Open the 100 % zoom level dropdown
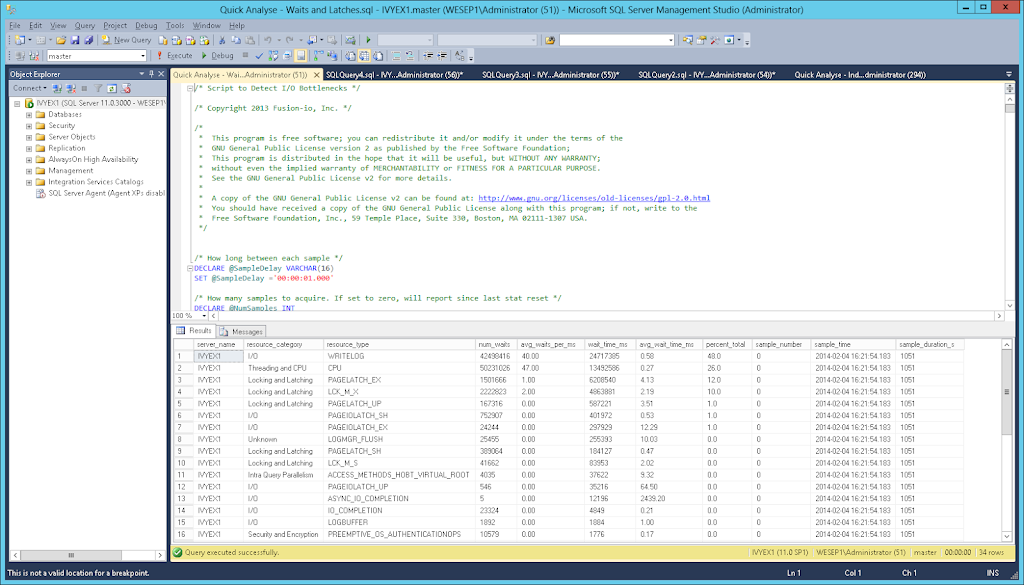This screenshot has width=1024, height=585. pyautogui.click(x=204, y=316)
